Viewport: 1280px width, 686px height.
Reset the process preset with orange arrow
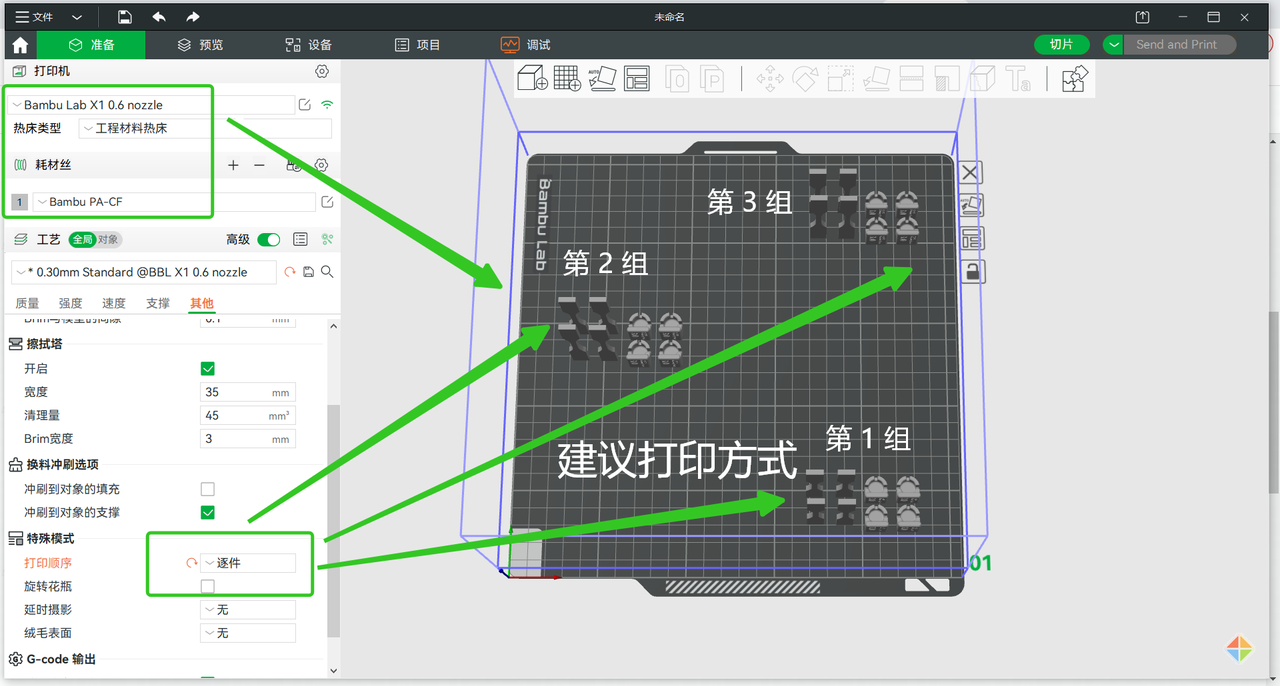pos(290,272)
